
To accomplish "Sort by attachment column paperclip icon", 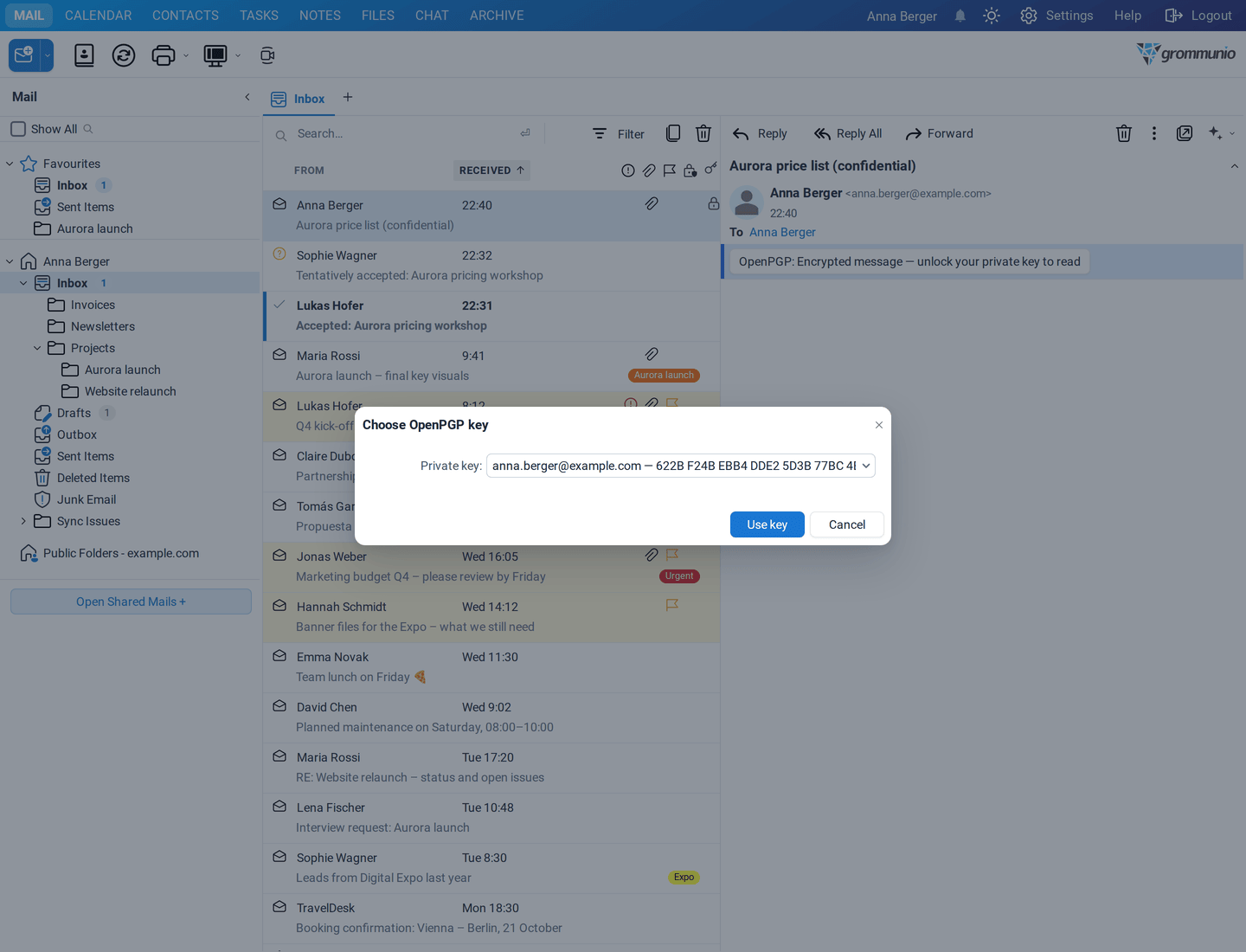I will (x=649, y=170).
